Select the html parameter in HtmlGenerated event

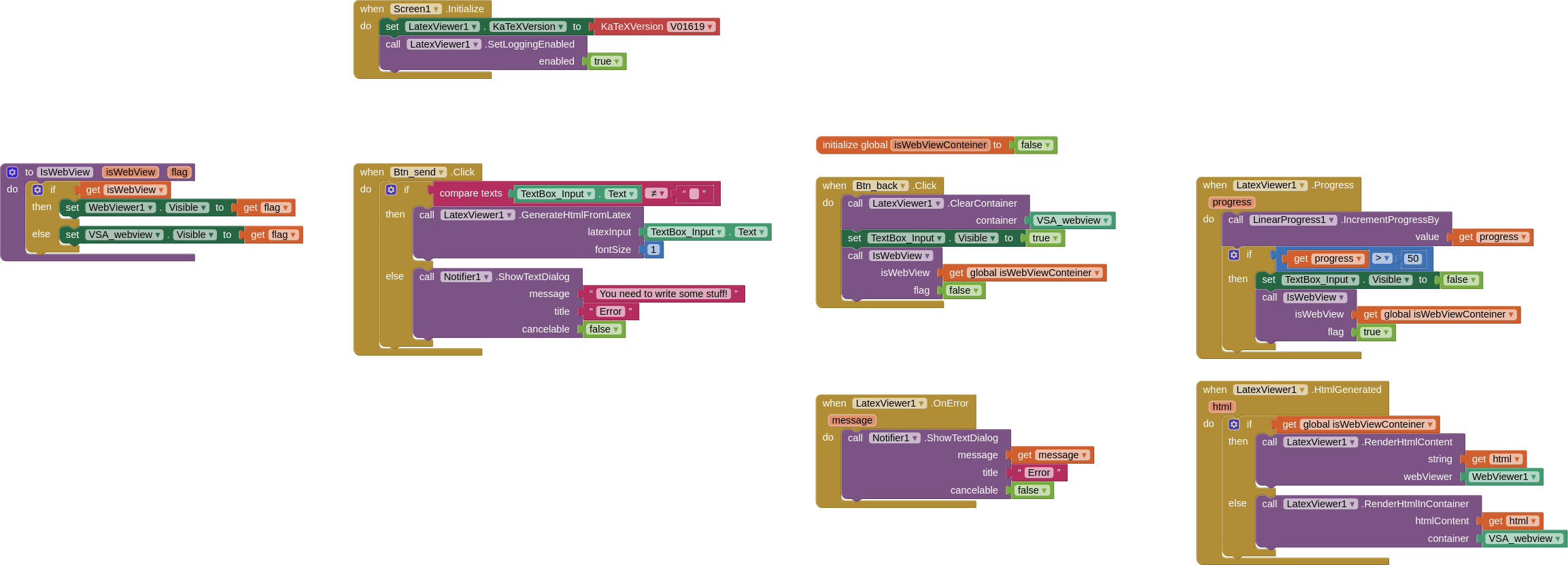[1222, 407]
